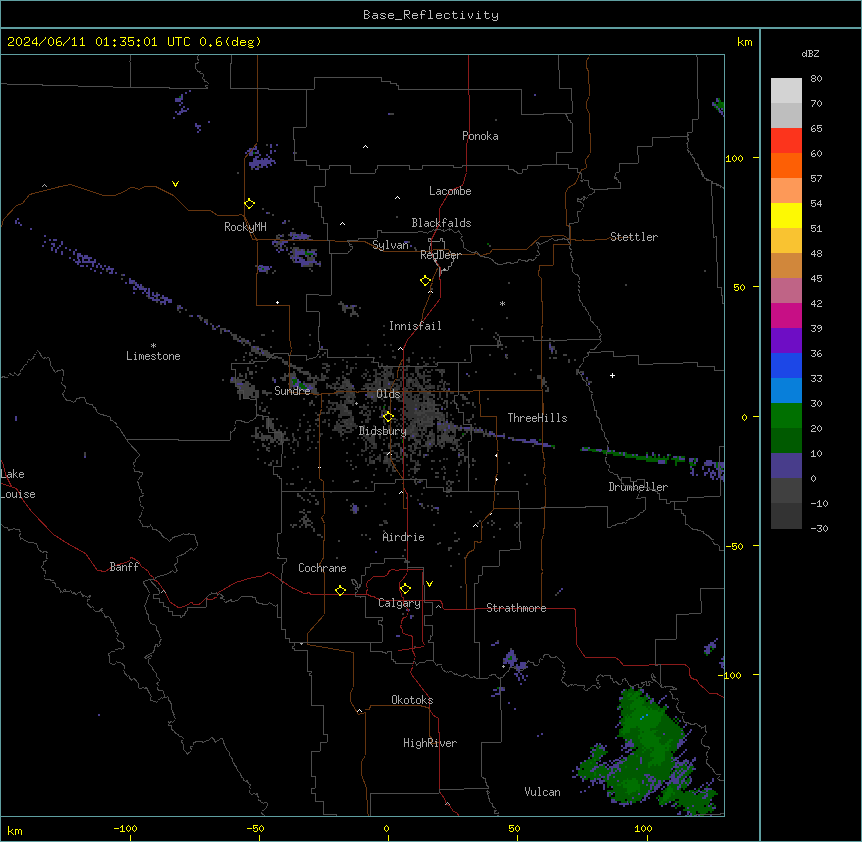Click the white plus marker north of Drumheller
This screenshot has width=862, height=842.
[612, 375]
